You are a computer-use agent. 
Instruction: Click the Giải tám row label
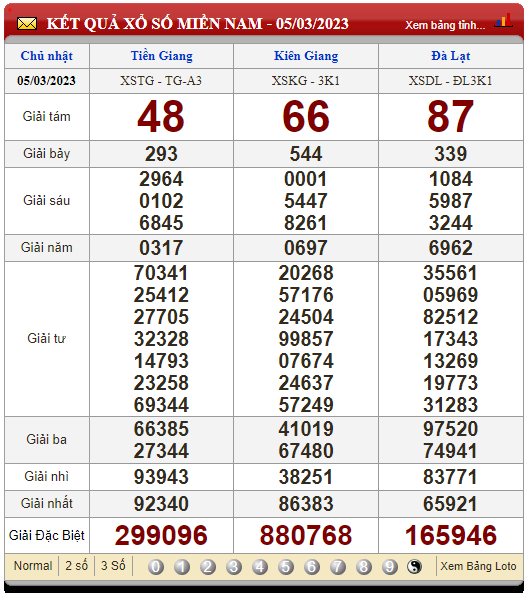(47, 116)
